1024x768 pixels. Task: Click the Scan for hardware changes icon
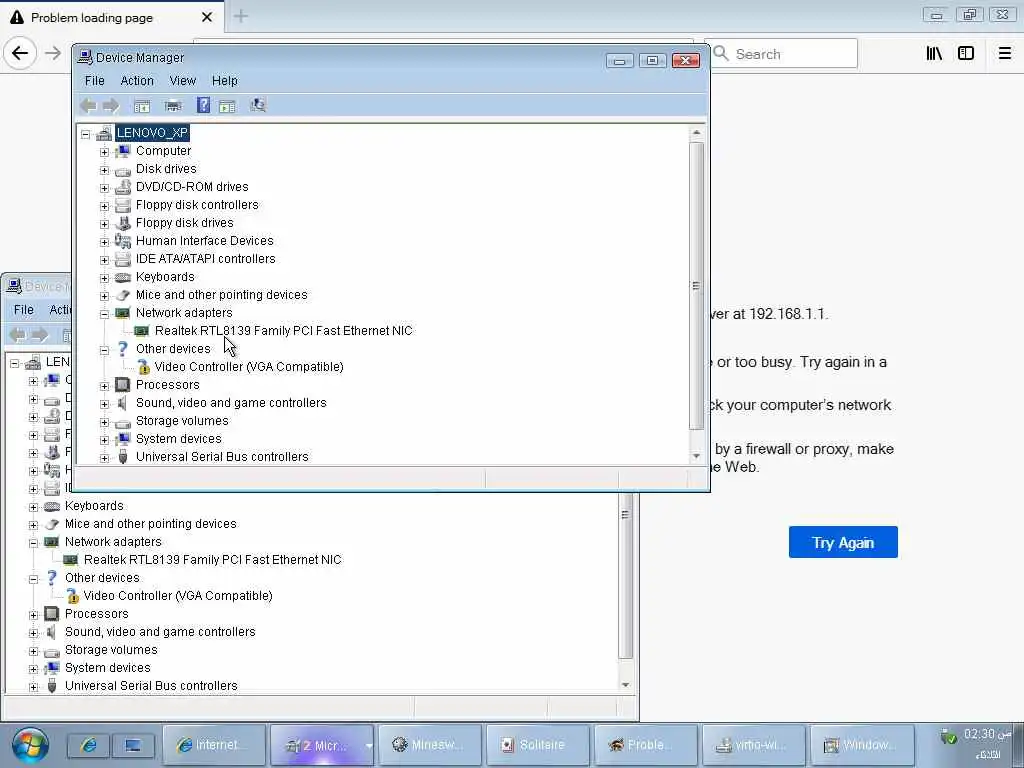[258, 105]
